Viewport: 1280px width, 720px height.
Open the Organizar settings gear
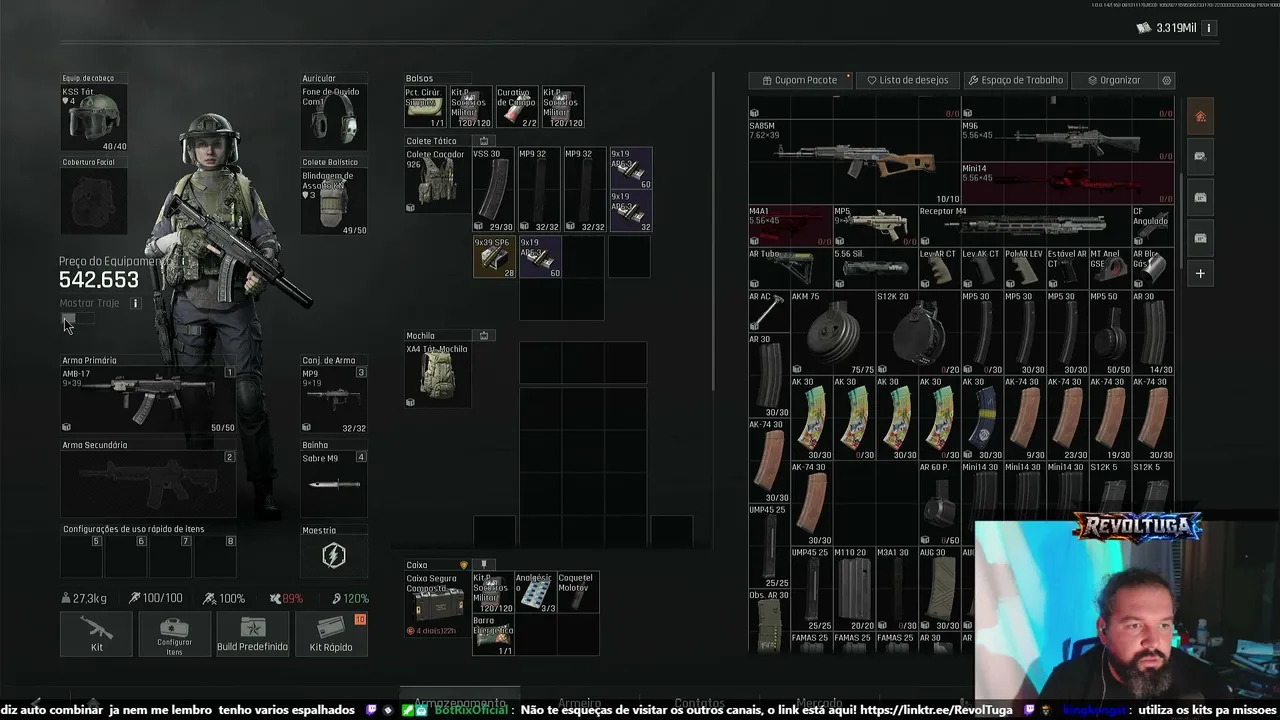click(x=1166, y=80)
